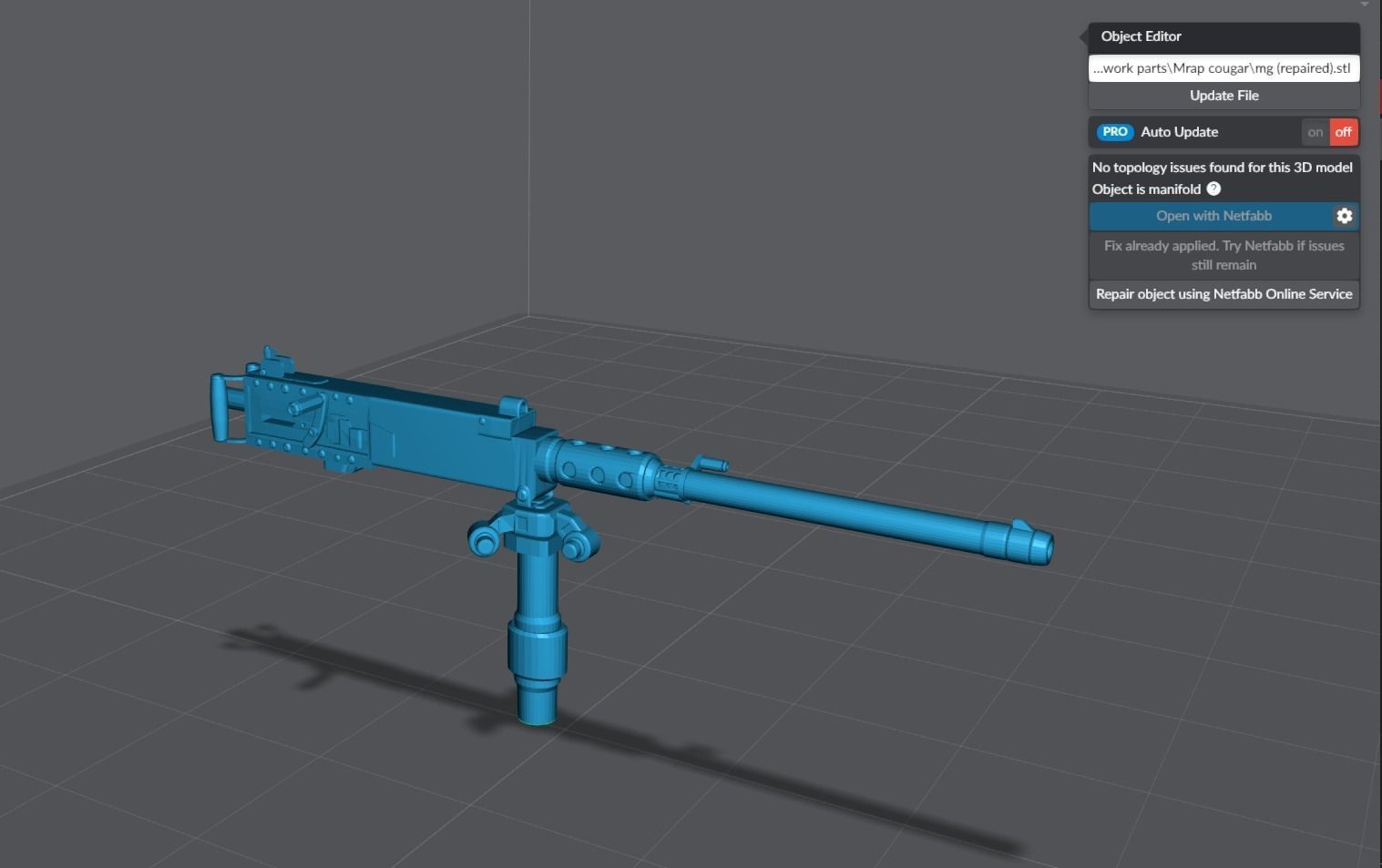Image resolution: width=1382 pixels, height=868 pixels.
Task: Click Open with Netfabb button
Action: 1212,216
